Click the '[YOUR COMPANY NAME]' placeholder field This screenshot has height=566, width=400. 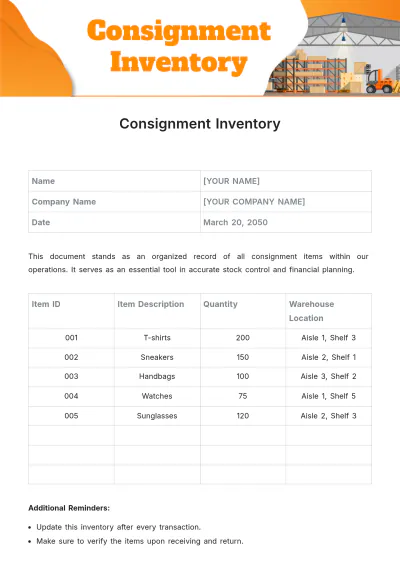pyautogui.click(x=286, y=201)
